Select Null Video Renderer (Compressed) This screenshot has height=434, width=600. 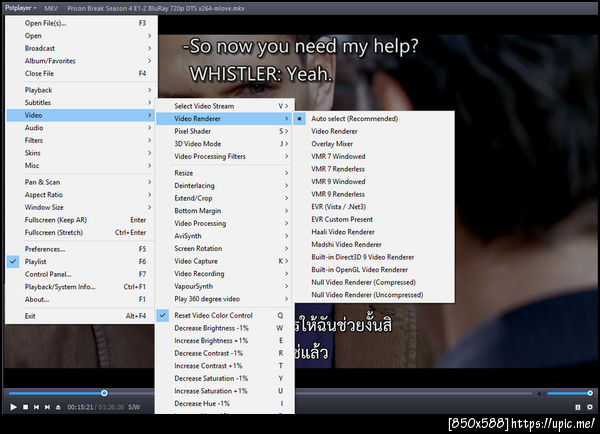click(x=373, y=283)
